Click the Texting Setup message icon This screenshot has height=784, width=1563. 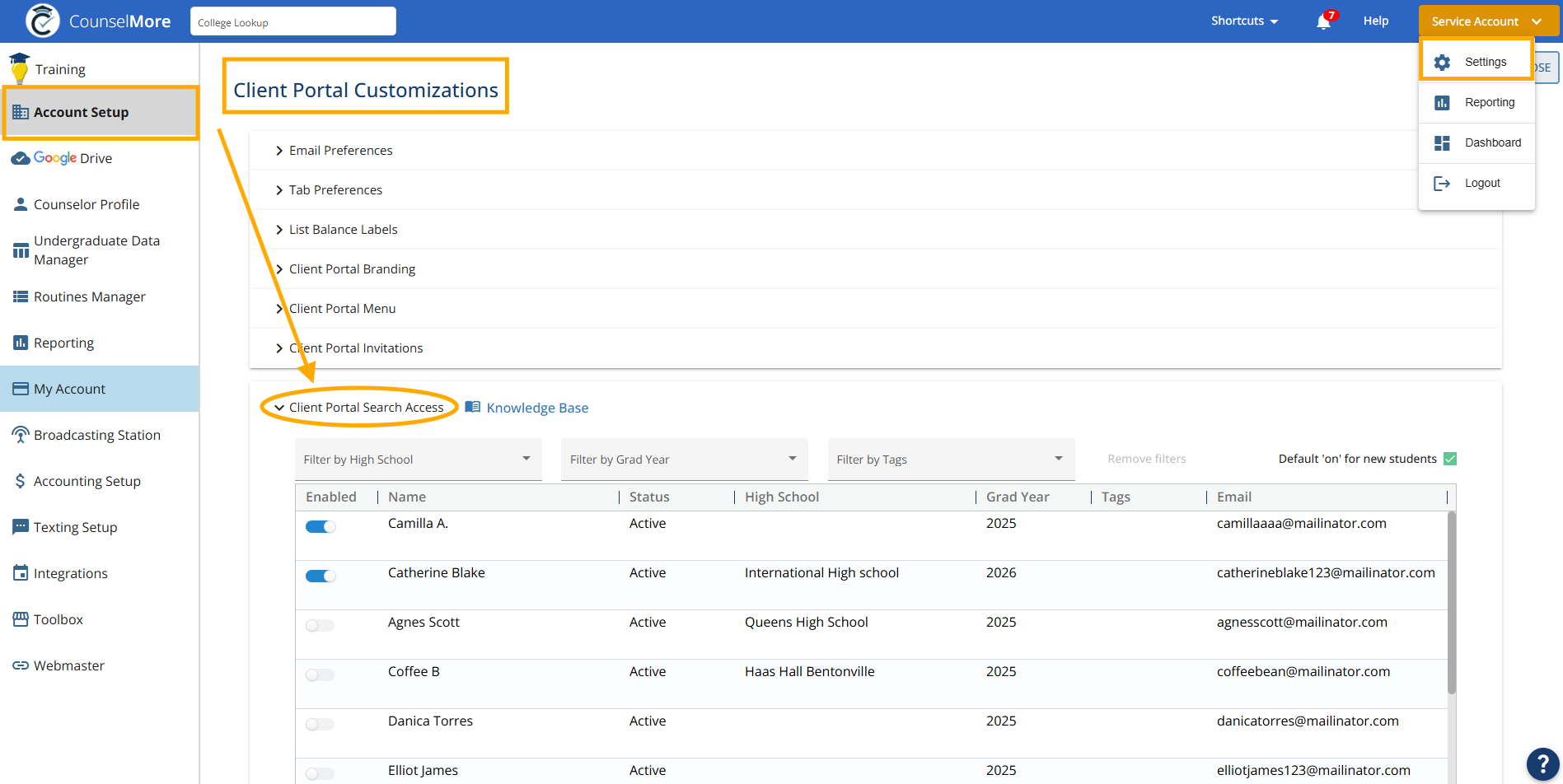click(x=21, y=527)
